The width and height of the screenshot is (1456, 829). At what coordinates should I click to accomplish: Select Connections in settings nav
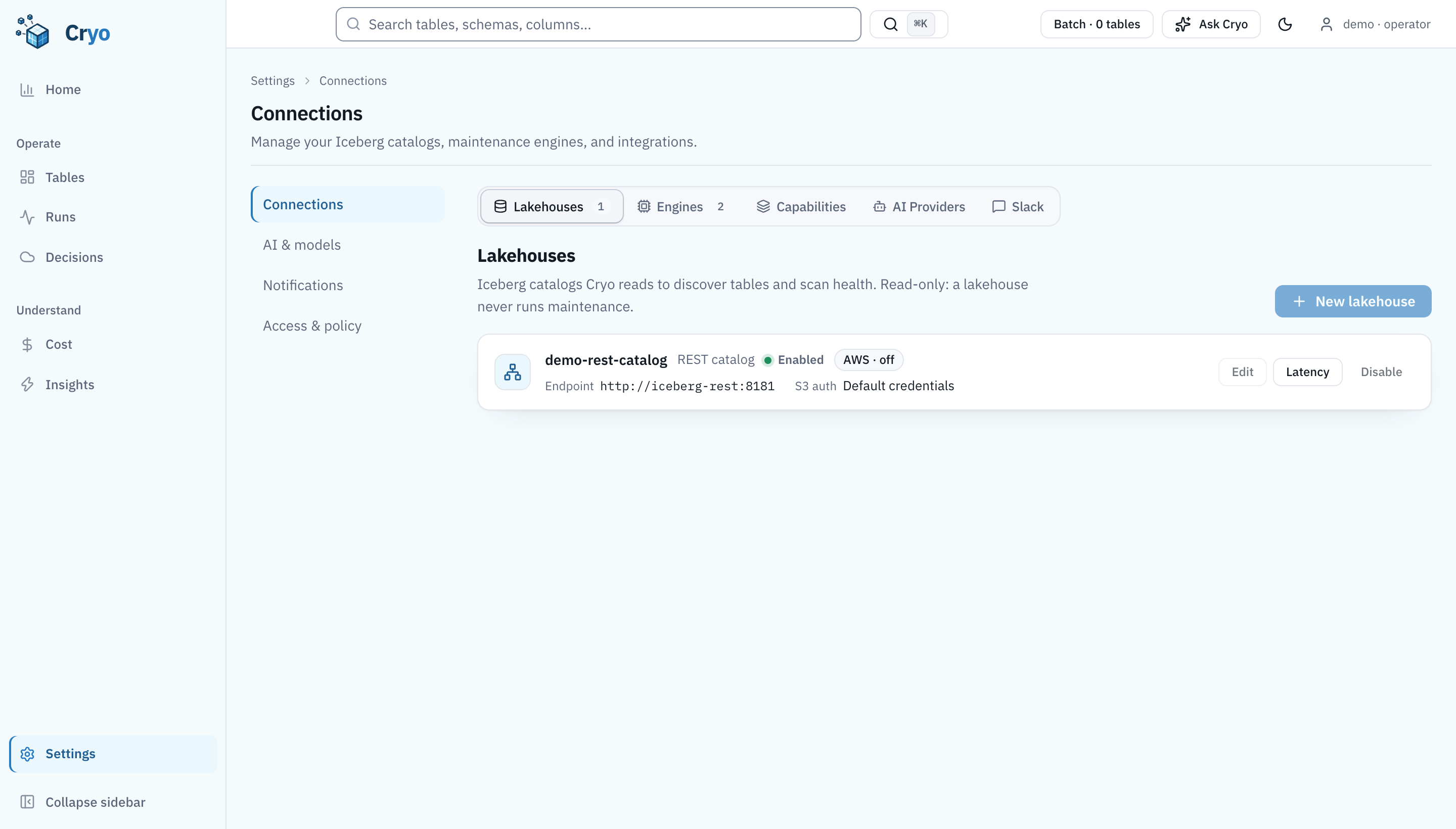348,204
